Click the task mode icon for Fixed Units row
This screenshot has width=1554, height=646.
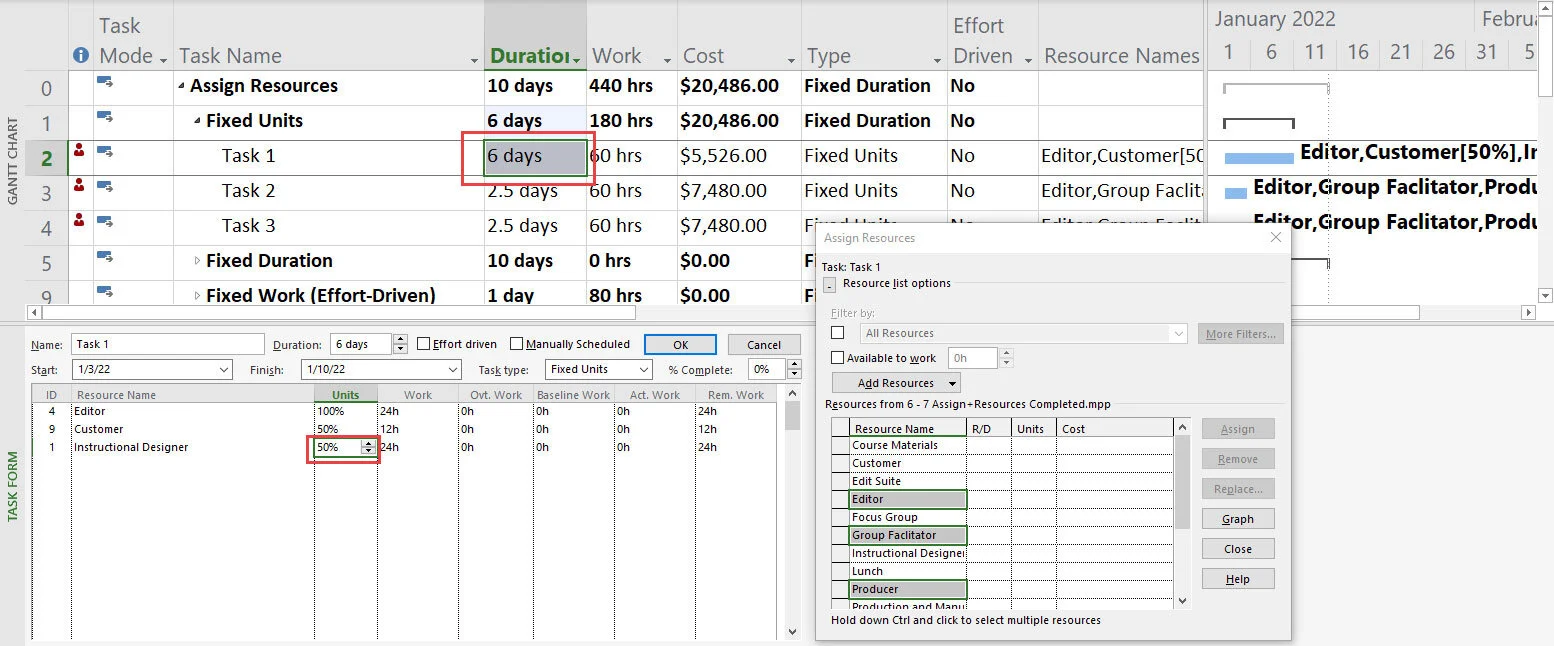pyautogui.click(x=104, y=118)
